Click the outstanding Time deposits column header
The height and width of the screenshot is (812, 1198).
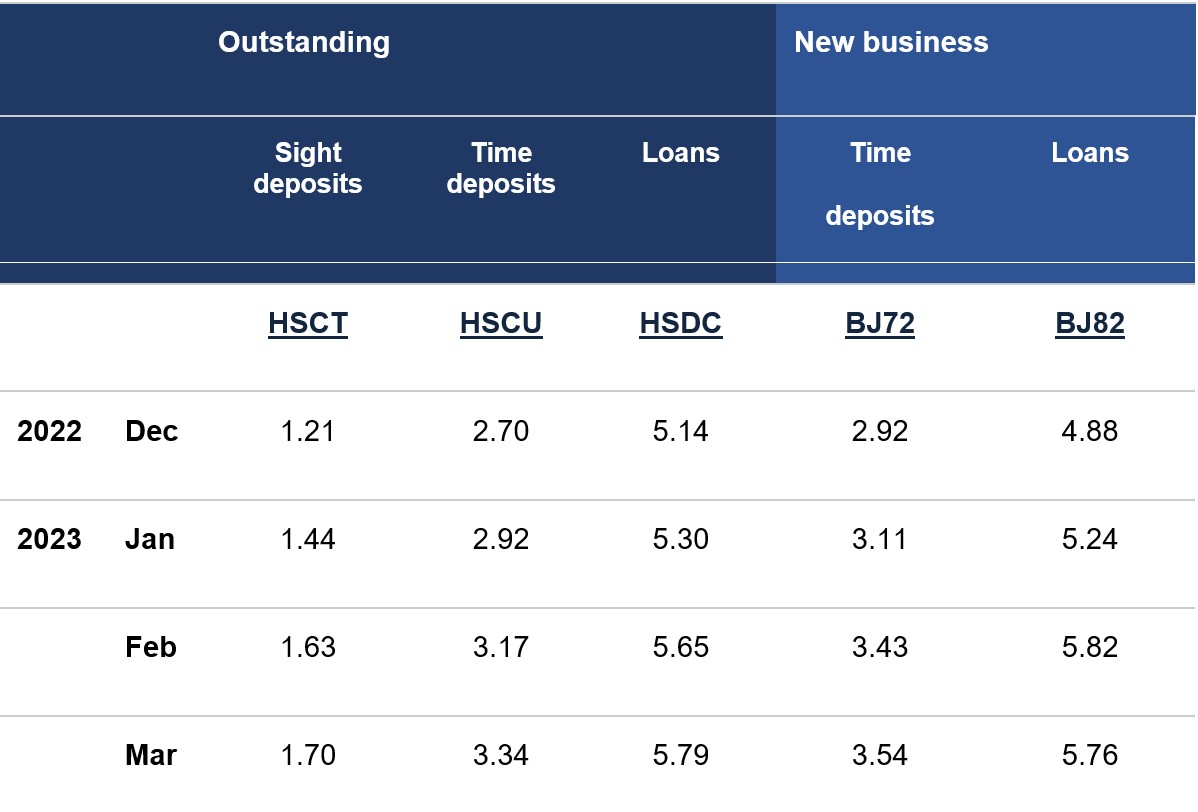(501, 168)
